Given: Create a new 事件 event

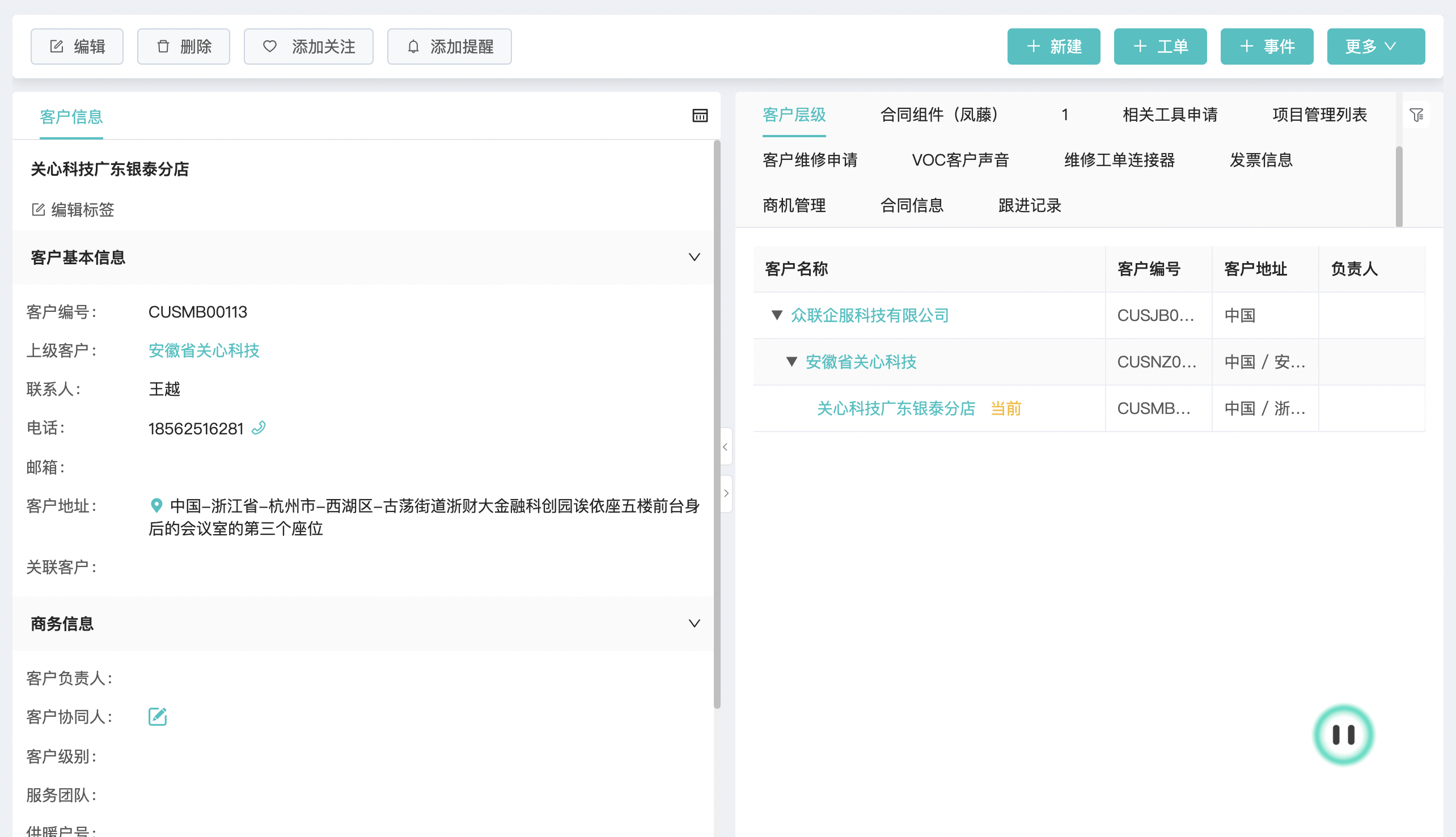Looking at the screenshot, I should (x=1267, y=46).
